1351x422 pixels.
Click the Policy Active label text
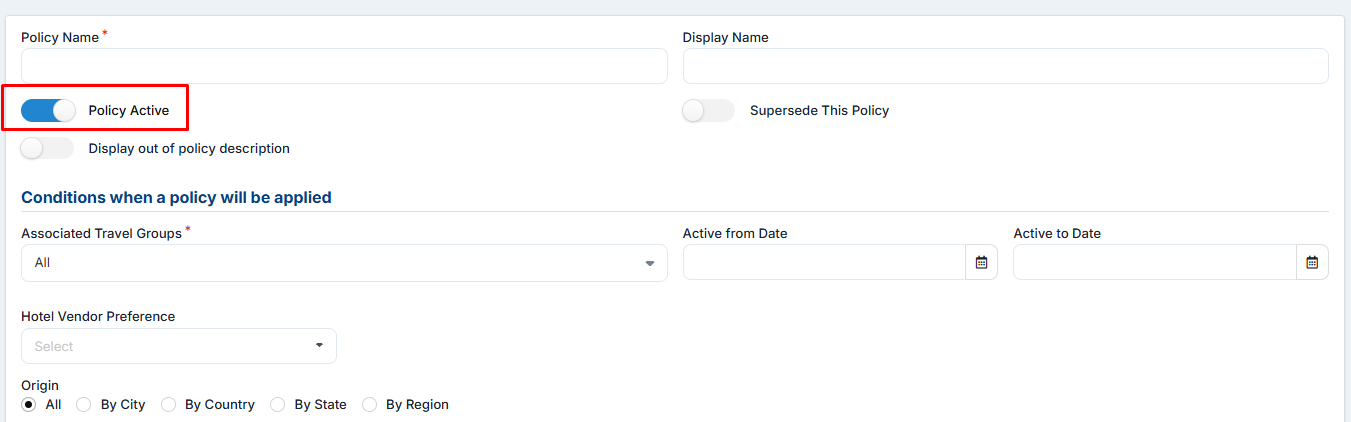[x=129, y=111]
